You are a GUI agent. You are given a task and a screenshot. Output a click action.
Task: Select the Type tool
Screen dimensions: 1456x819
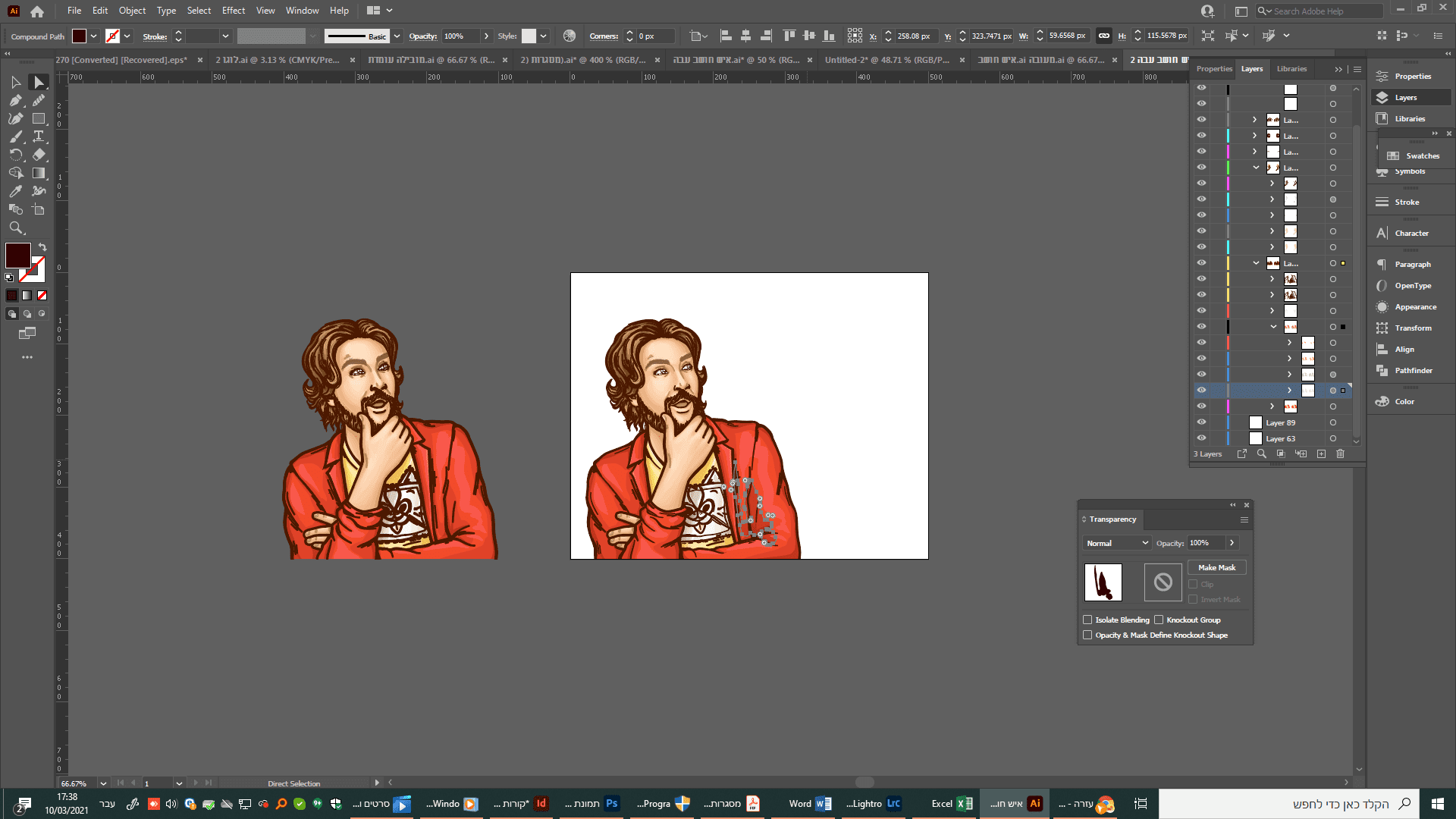point(39,136)
